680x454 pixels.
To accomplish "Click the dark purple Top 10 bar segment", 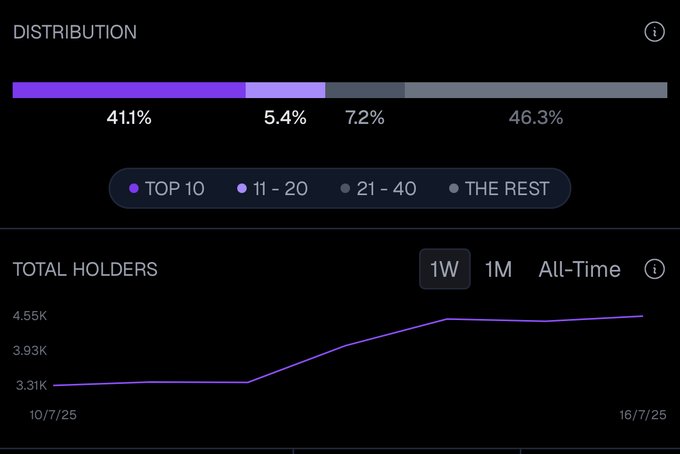I will (128, 90).
